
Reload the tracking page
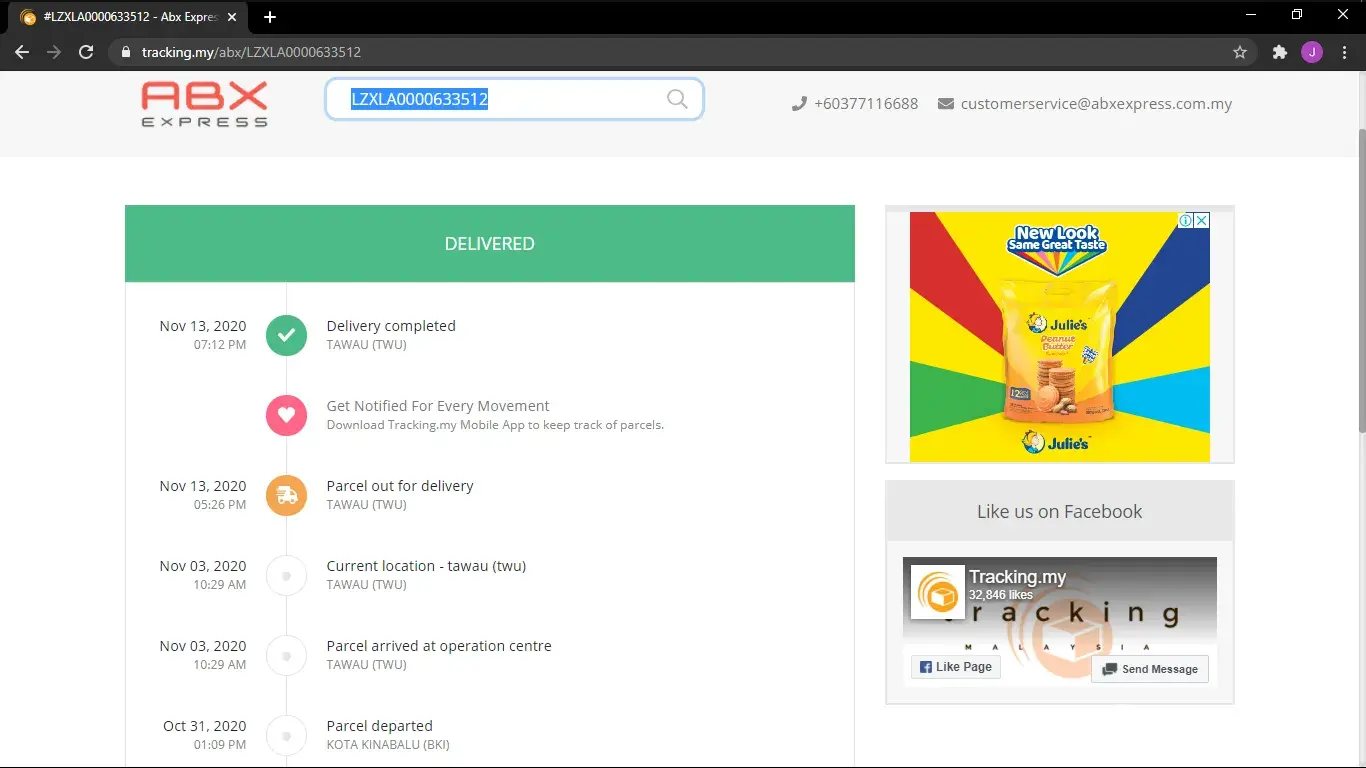click(86, 52)
